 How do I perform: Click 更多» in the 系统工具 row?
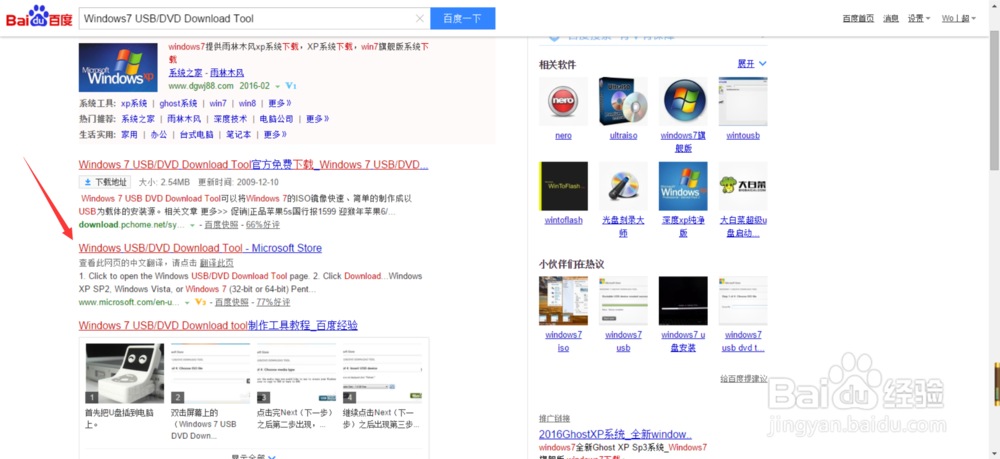(x=280, y=103)
